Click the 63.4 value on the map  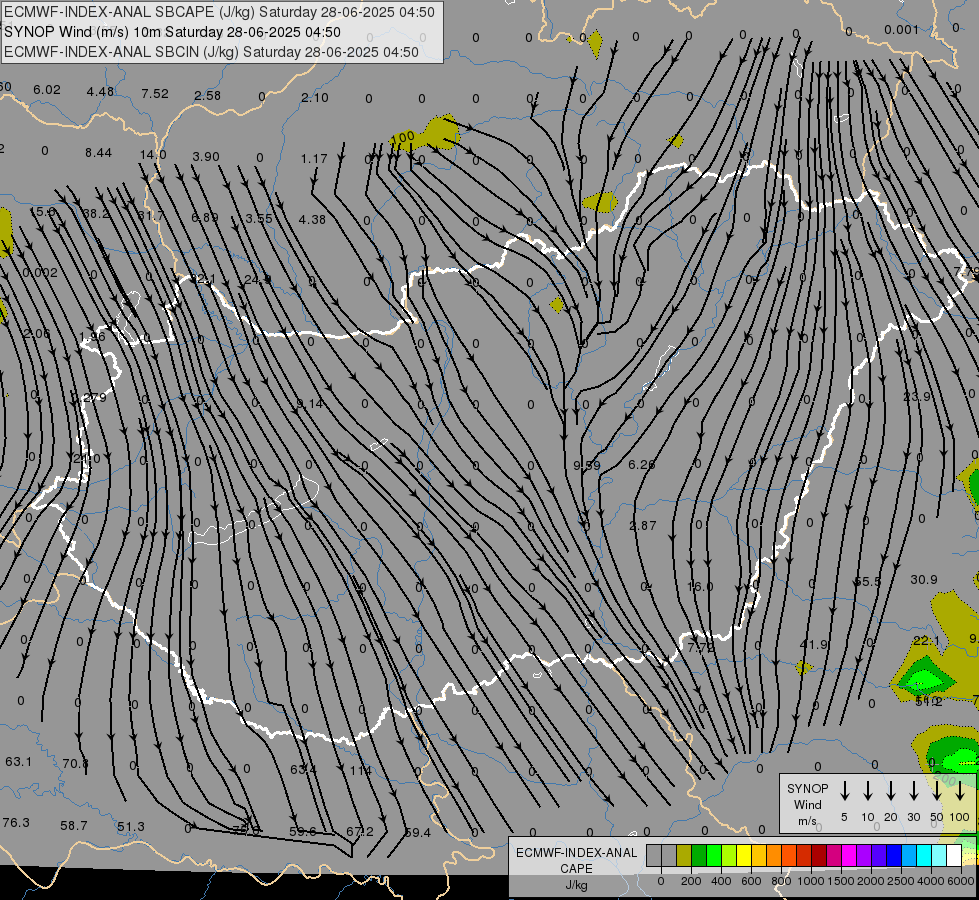click(303, 769)
